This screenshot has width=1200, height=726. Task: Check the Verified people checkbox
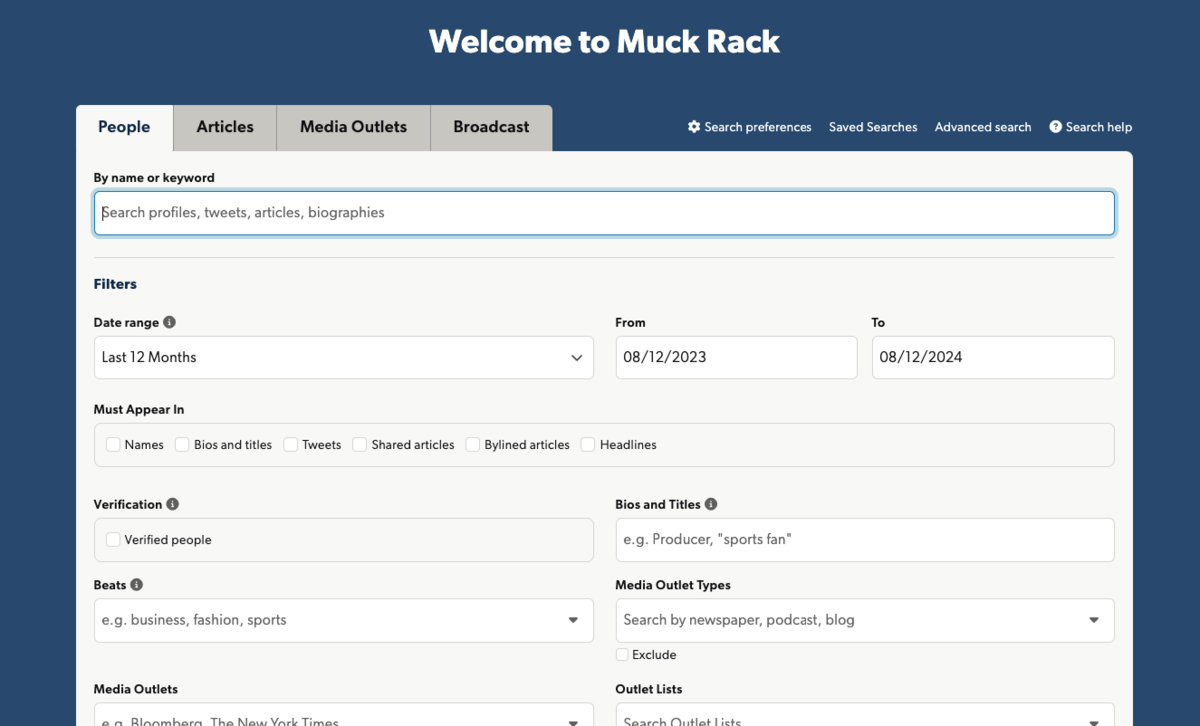coord(114,540)
